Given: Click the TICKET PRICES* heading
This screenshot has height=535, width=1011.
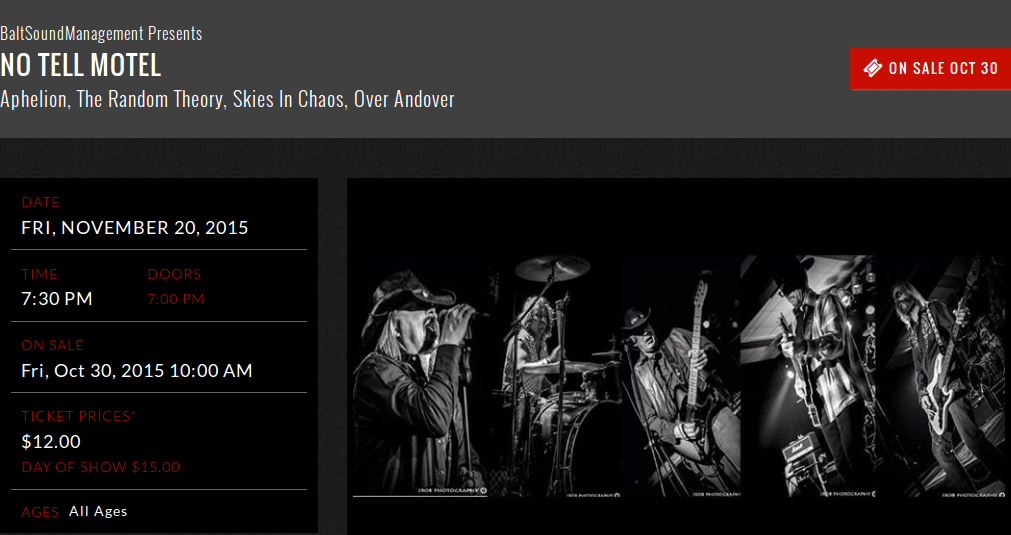Looking at the screenshot, I should coord(79,416).
